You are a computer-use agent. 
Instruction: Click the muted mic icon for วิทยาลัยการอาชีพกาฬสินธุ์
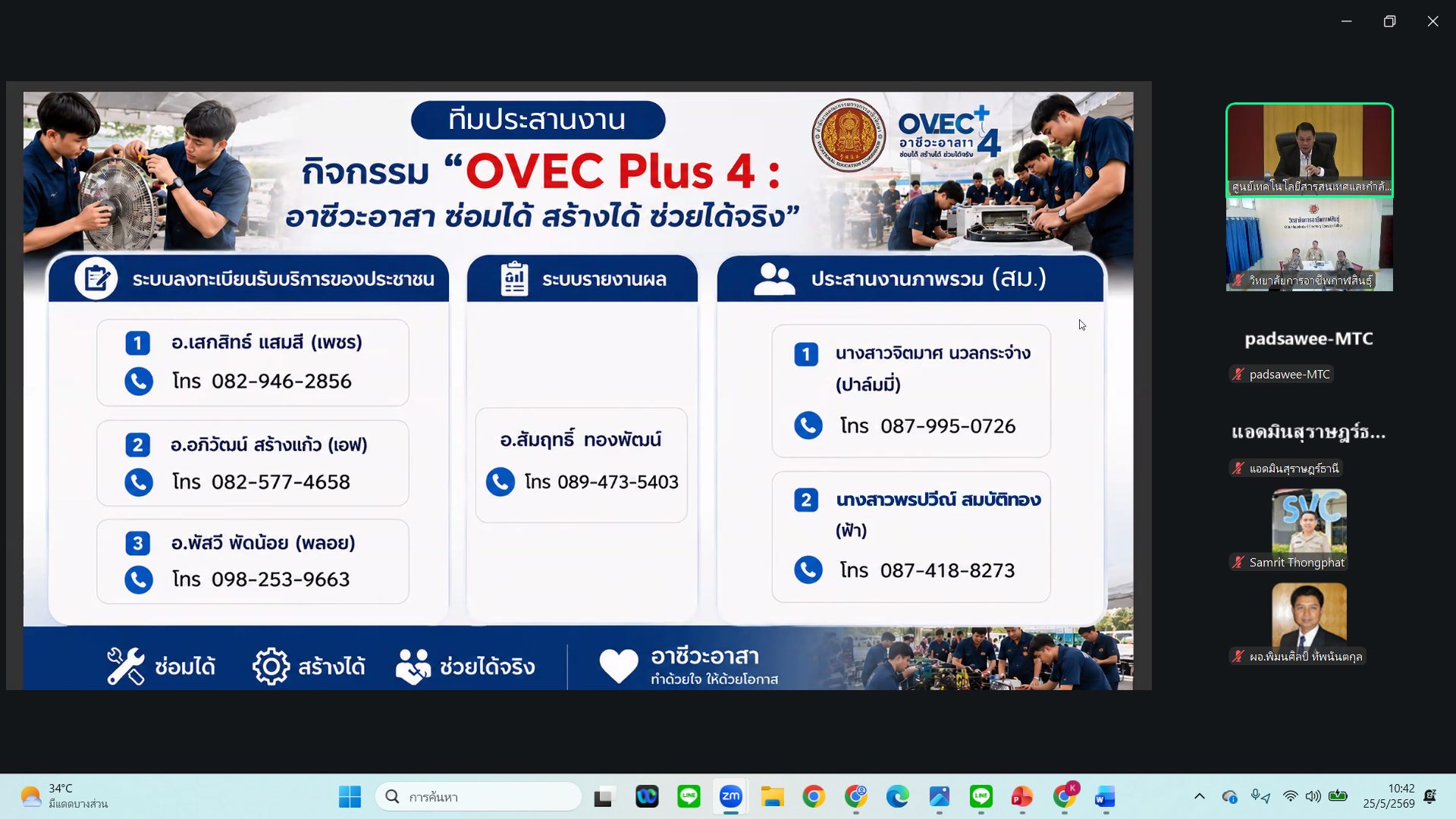pos(1238,281)
